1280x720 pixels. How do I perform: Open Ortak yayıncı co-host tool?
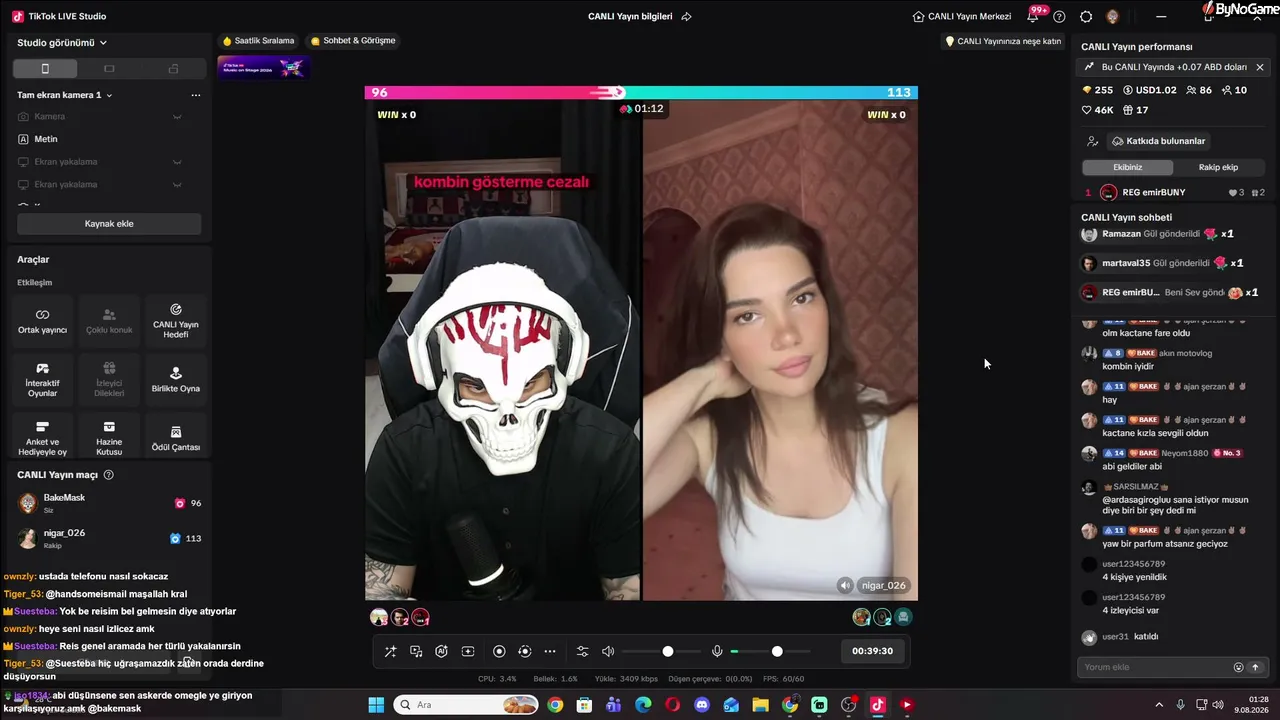tap(42, 320)
